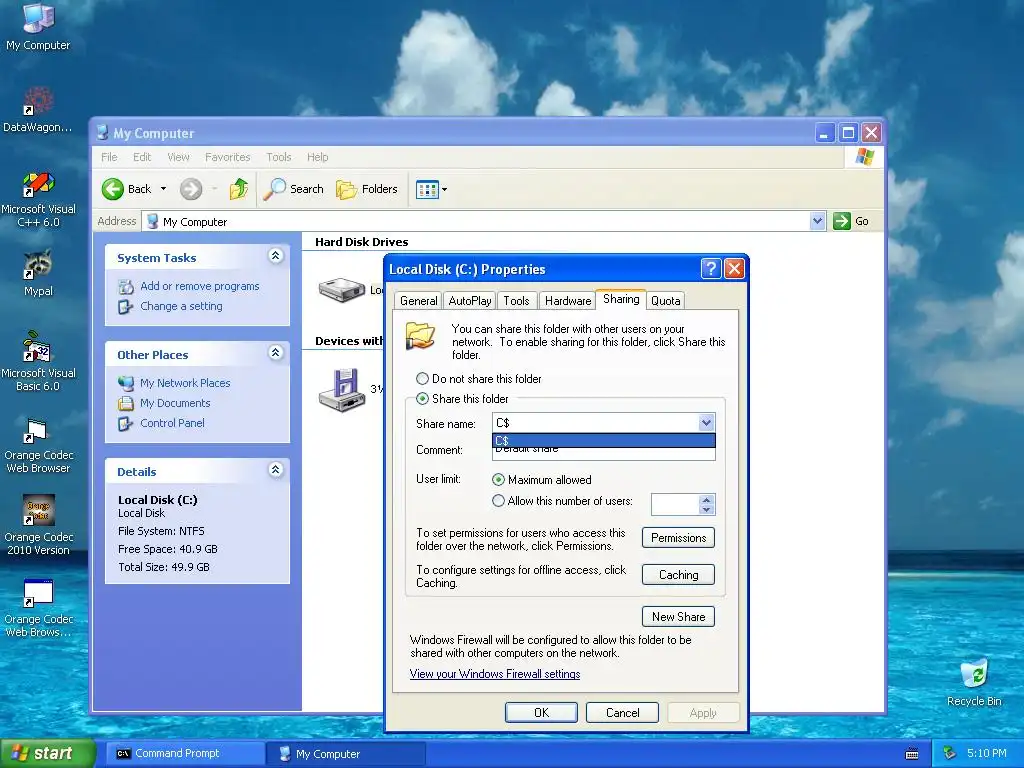Image resolution: width=1024 pixels, height=768 pixels.
Task: Open My Documents from Other Places
Action: click(x=175, y=403)
